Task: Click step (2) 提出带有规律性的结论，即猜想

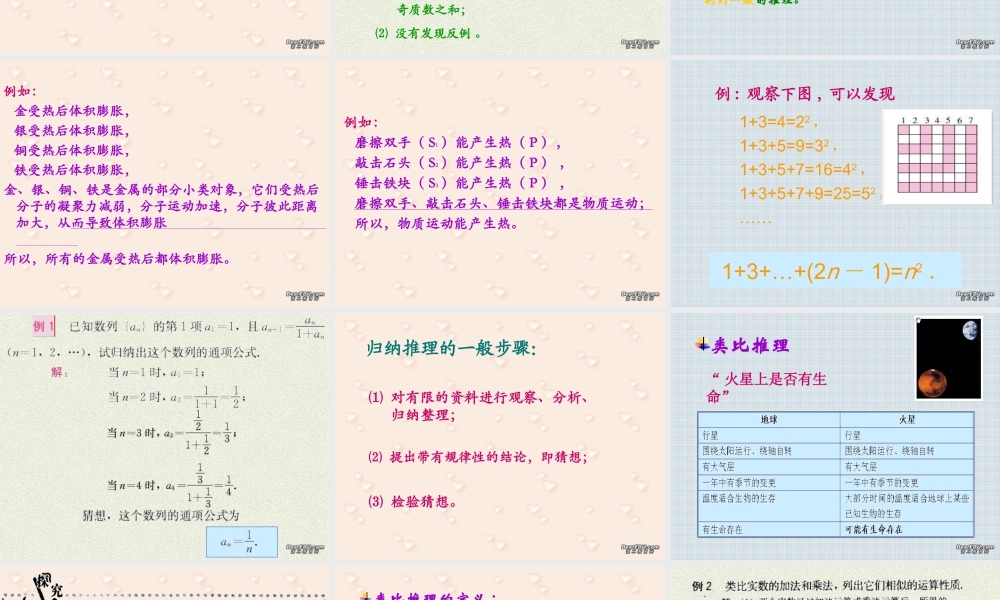Action: click(478, 457)
